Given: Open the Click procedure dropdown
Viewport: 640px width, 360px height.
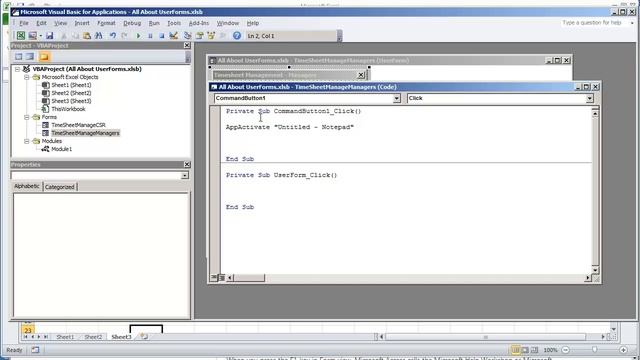Looking at the screenshot, I should pyautogui.click(x=589, y=98).
